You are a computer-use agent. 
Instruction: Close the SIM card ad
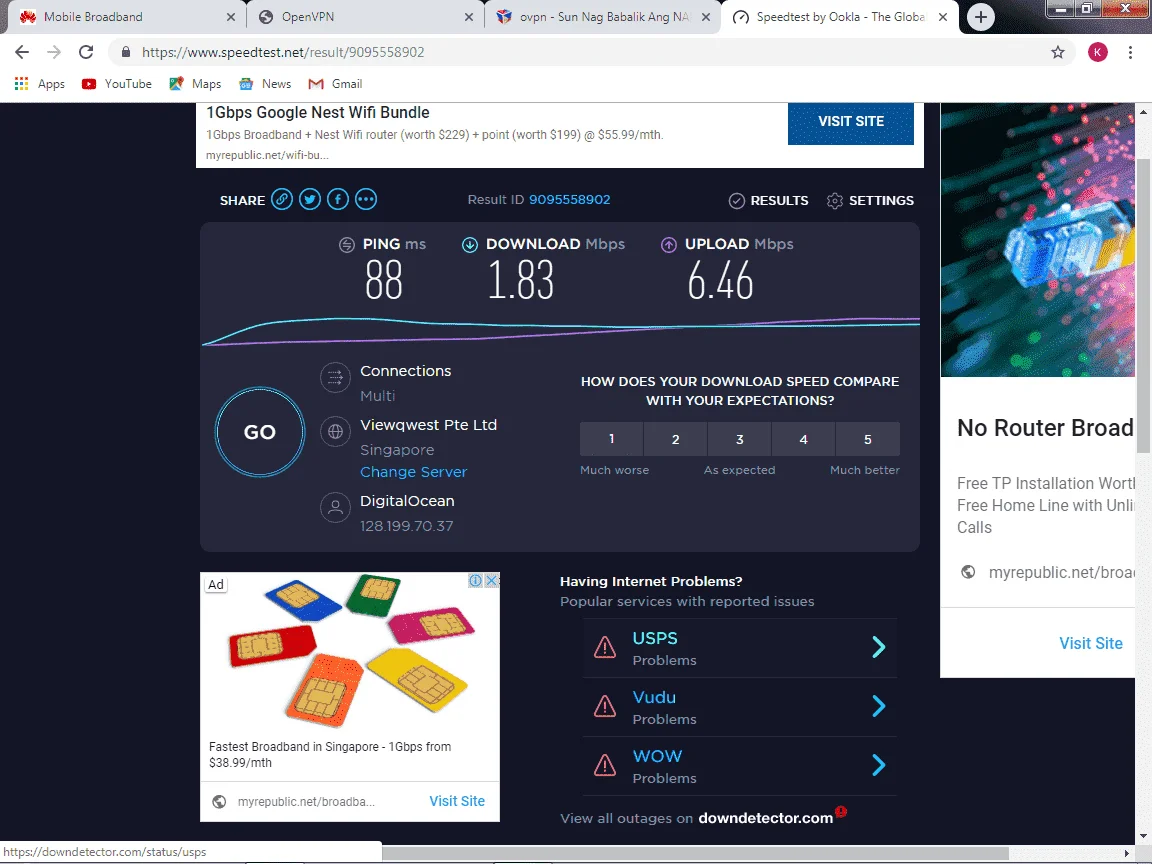tap(492, 580)
